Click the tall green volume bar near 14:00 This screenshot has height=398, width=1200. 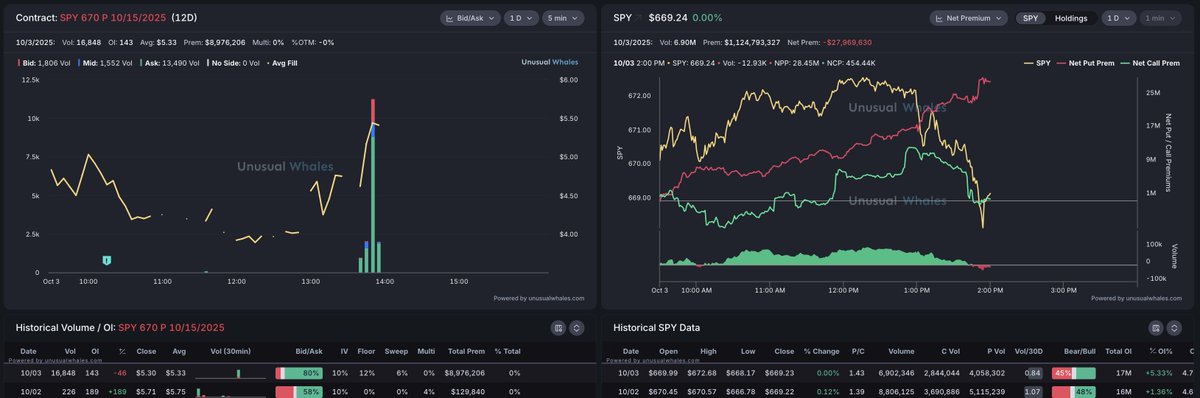(372, 205)
